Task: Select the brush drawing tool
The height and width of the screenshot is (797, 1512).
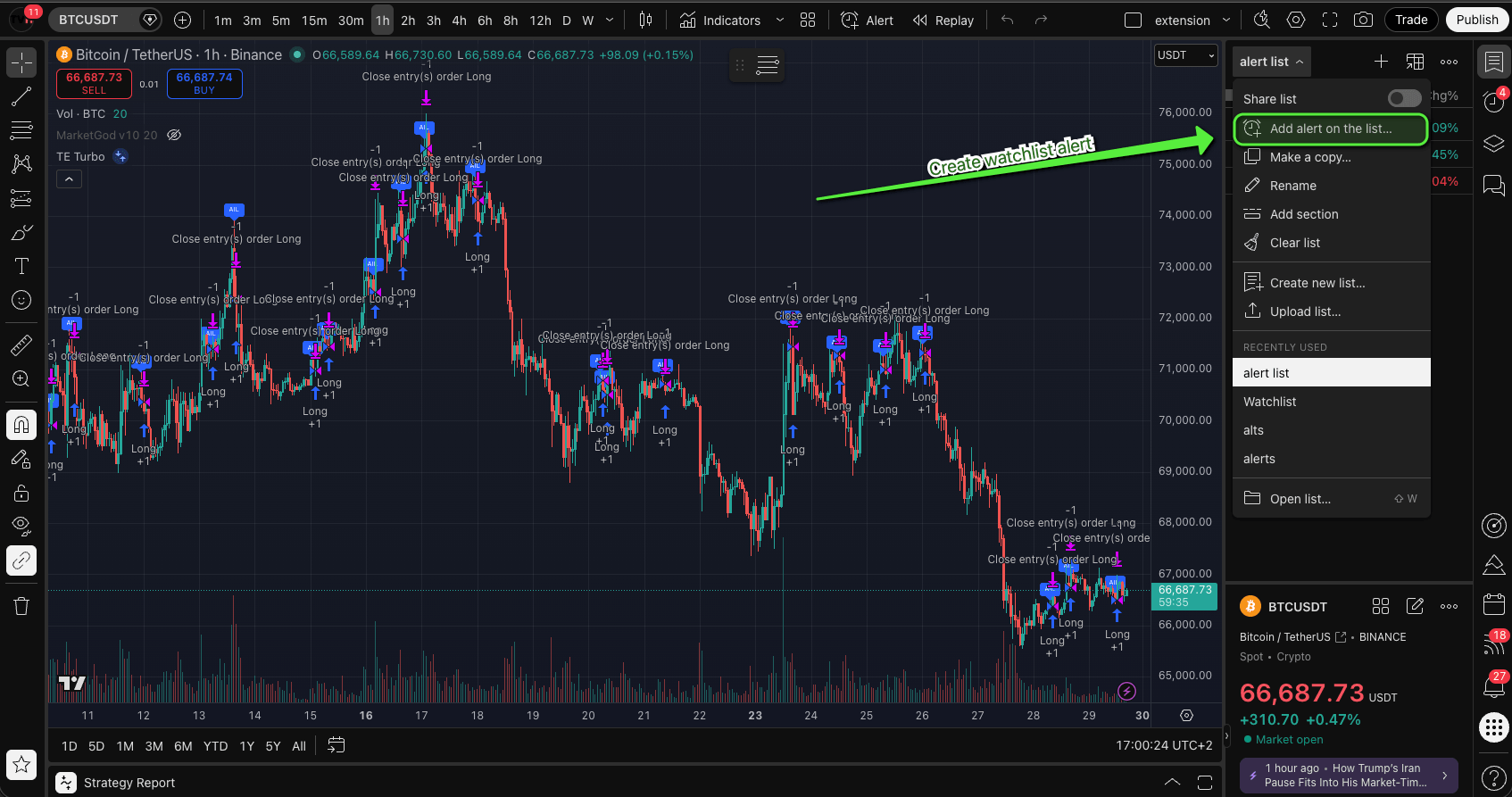Action: pos(21,232)
